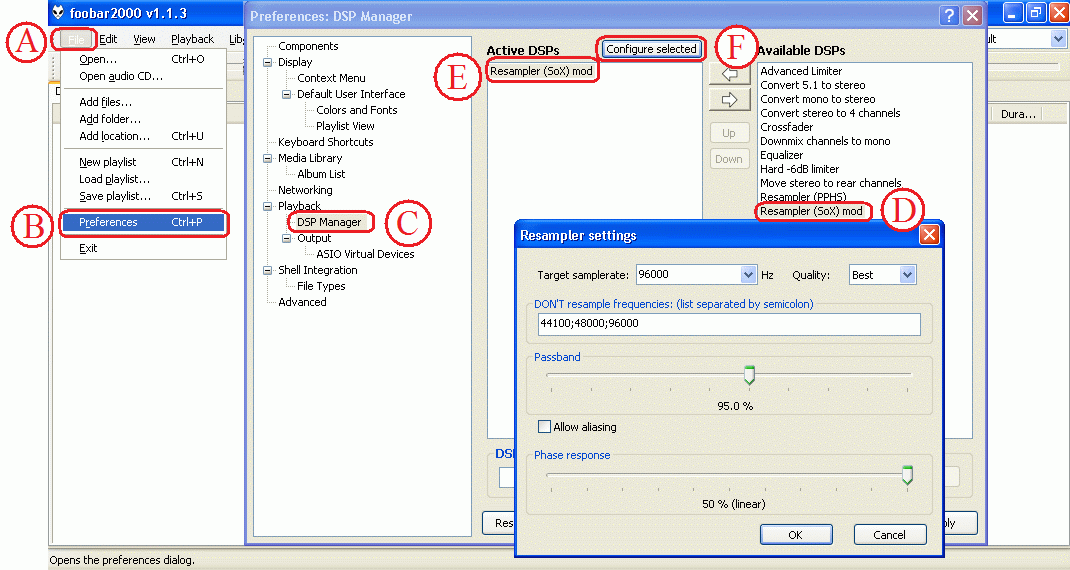The image size is (1070, 570).
Task: Confirm Resampler settings with OK
Action: [796, 535]
